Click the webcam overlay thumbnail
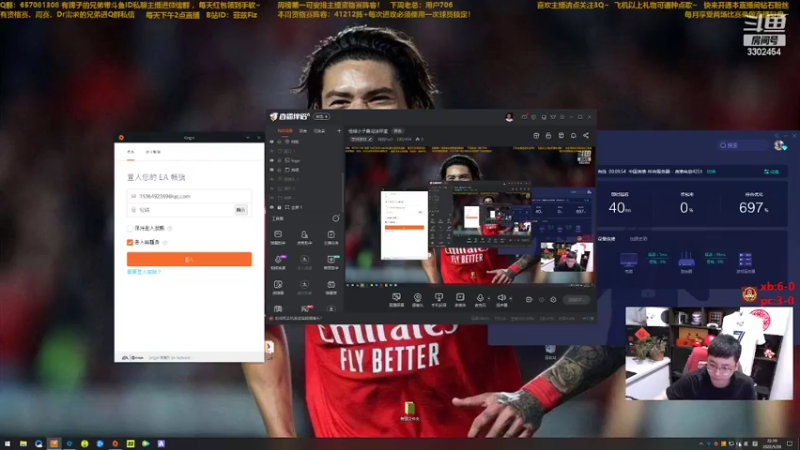Screen dimensions: 800x450 [709, 353]
